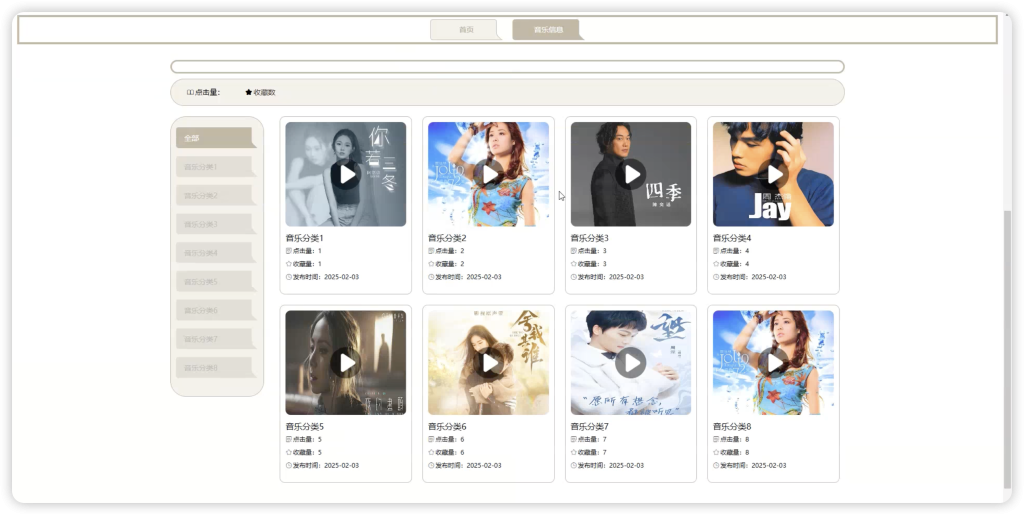Viewport: 1024px width, 515px height.
Task: Click the page vertical scrollbar
Action: [x=1007, y=349]
